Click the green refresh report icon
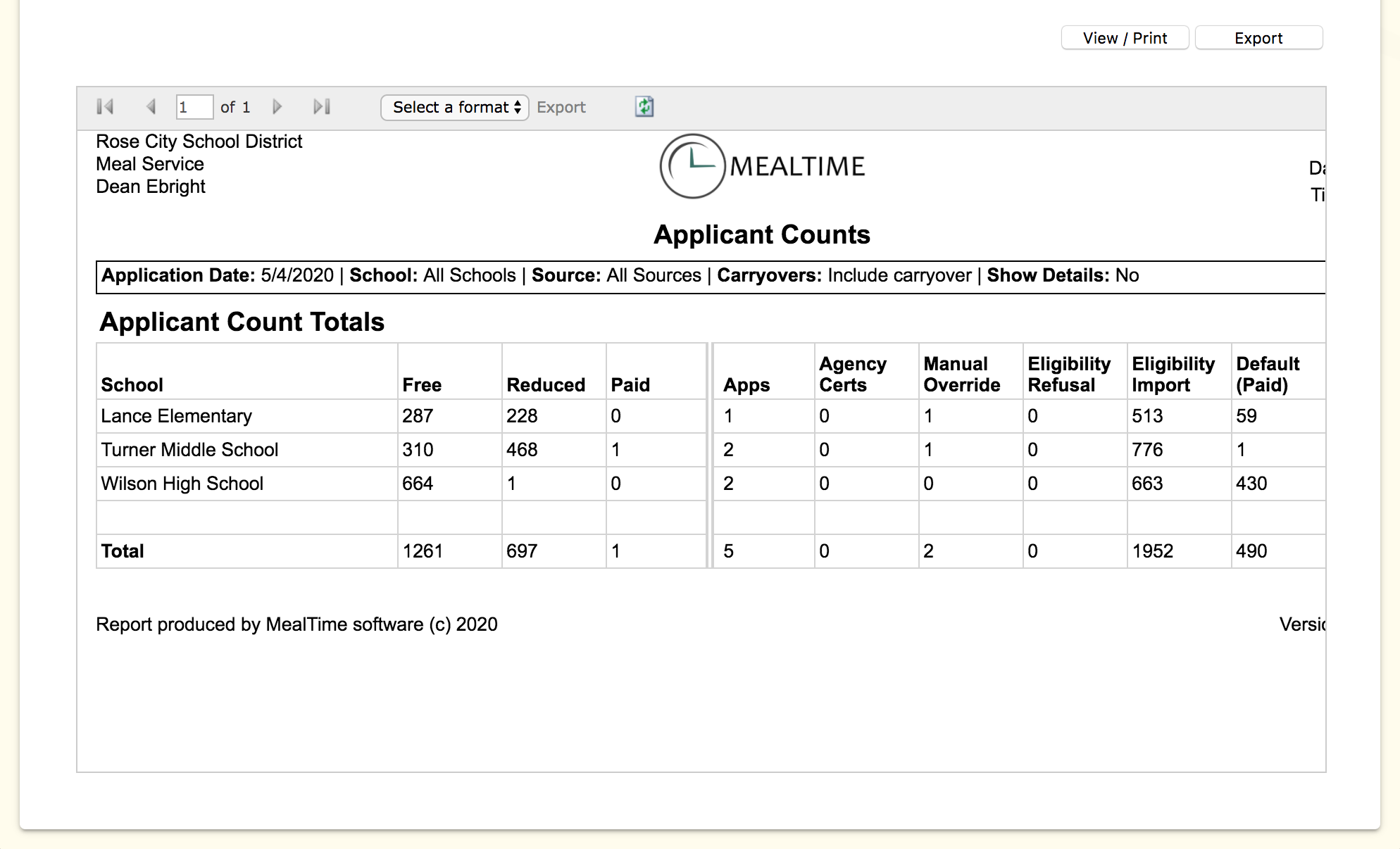Image resolution: width=1400 pixels, height=849 pixels. [x=644, y=106]
